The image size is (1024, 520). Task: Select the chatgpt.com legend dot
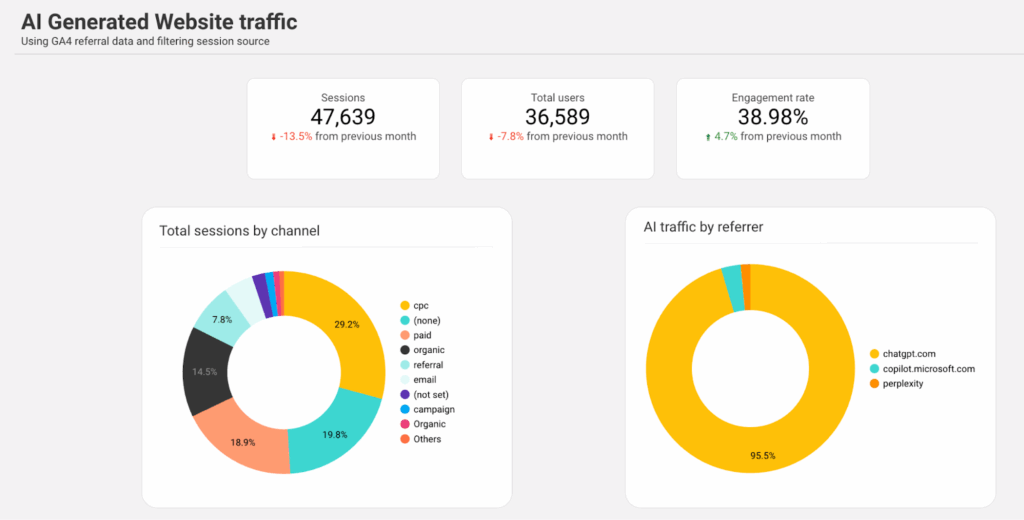(x=874, y=353)
